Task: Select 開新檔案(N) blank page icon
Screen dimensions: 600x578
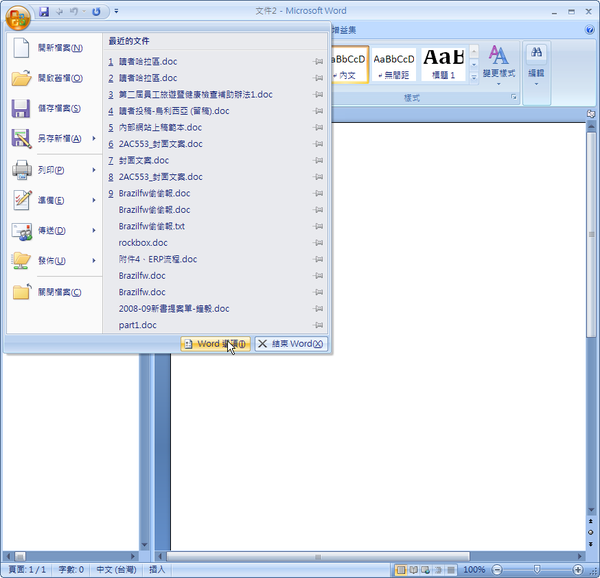Action: point(21,48)
